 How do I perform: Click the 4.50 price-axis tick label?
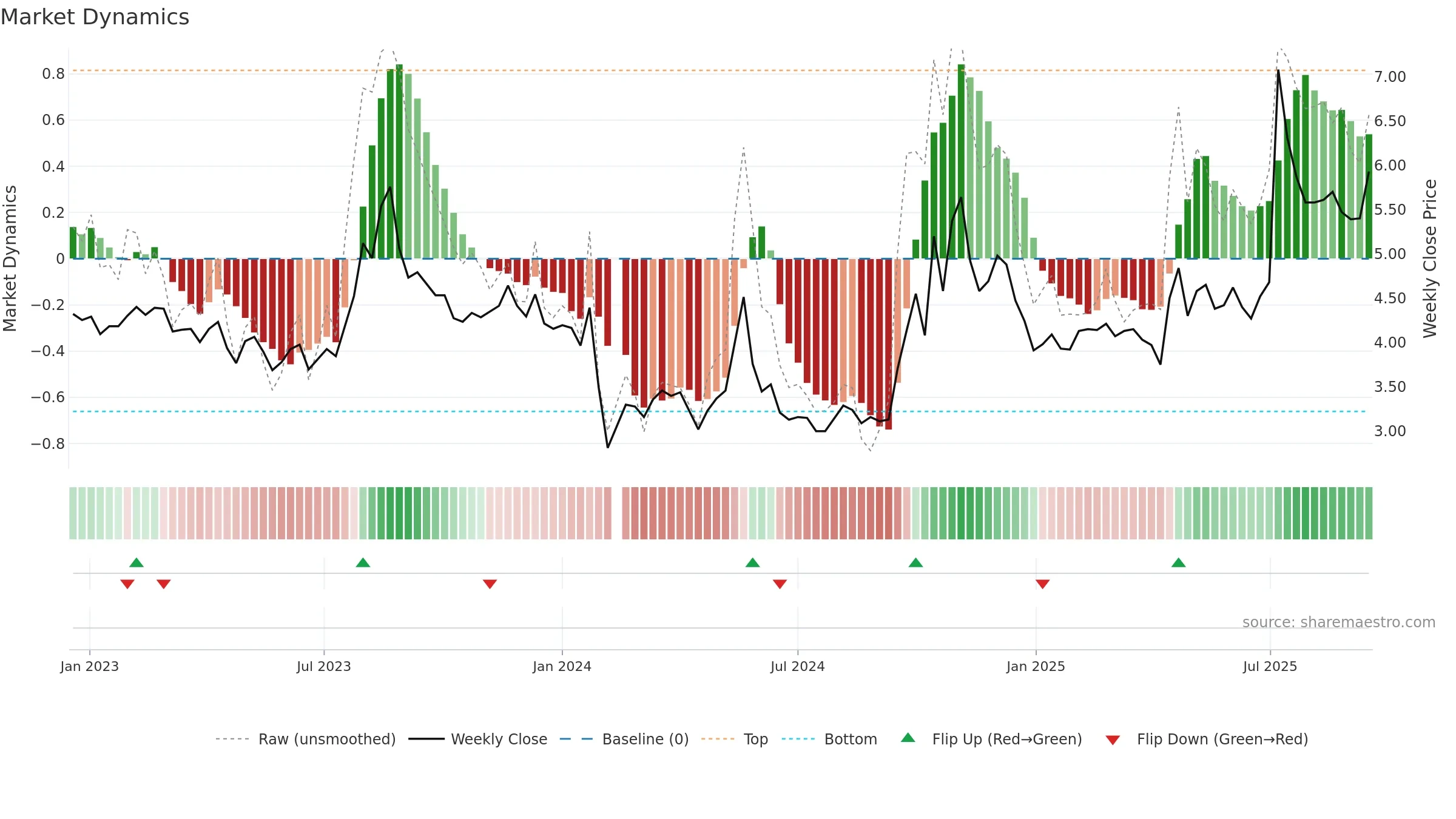(1390, 298)
